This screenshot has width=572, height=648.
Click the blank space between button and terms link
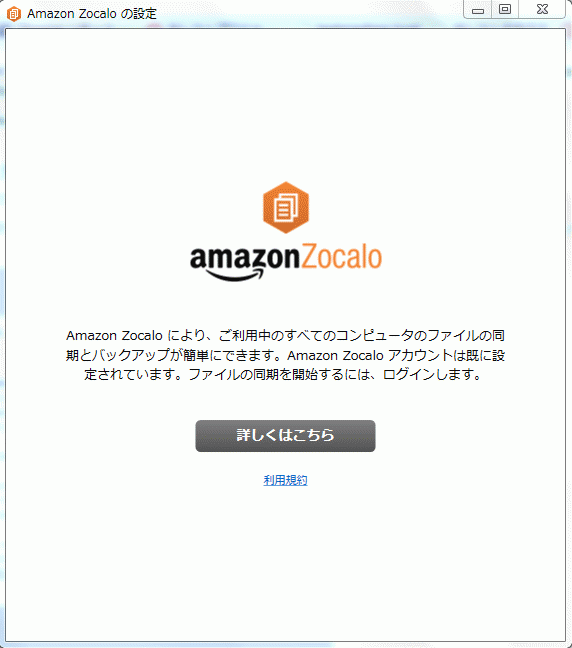click(285, 463)
